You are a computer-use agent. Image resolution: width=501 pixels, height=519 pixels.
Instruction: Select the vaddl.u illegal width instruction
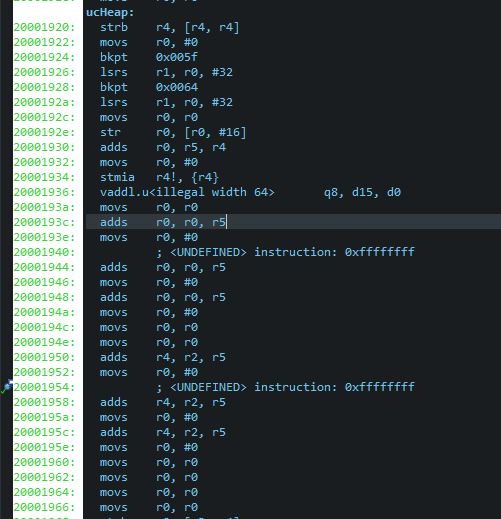[250, 192]
